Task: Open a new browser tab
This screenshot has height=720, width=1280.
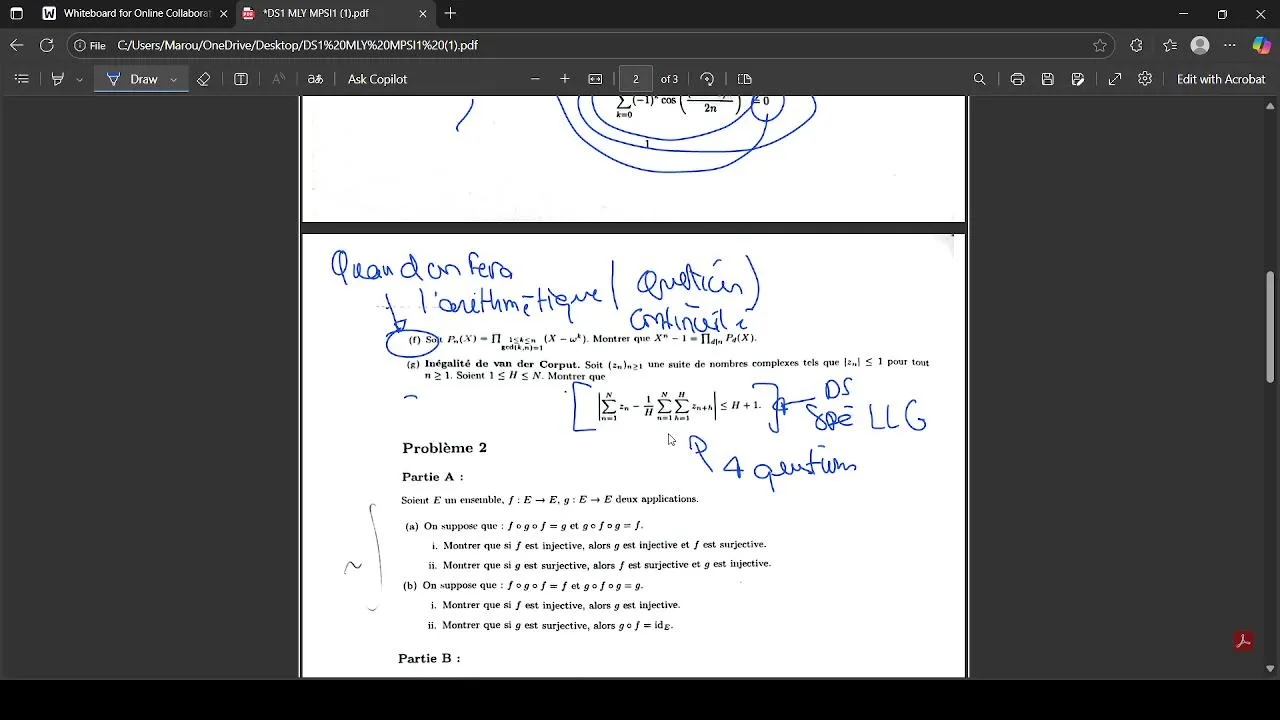Action: pos(451,14)
